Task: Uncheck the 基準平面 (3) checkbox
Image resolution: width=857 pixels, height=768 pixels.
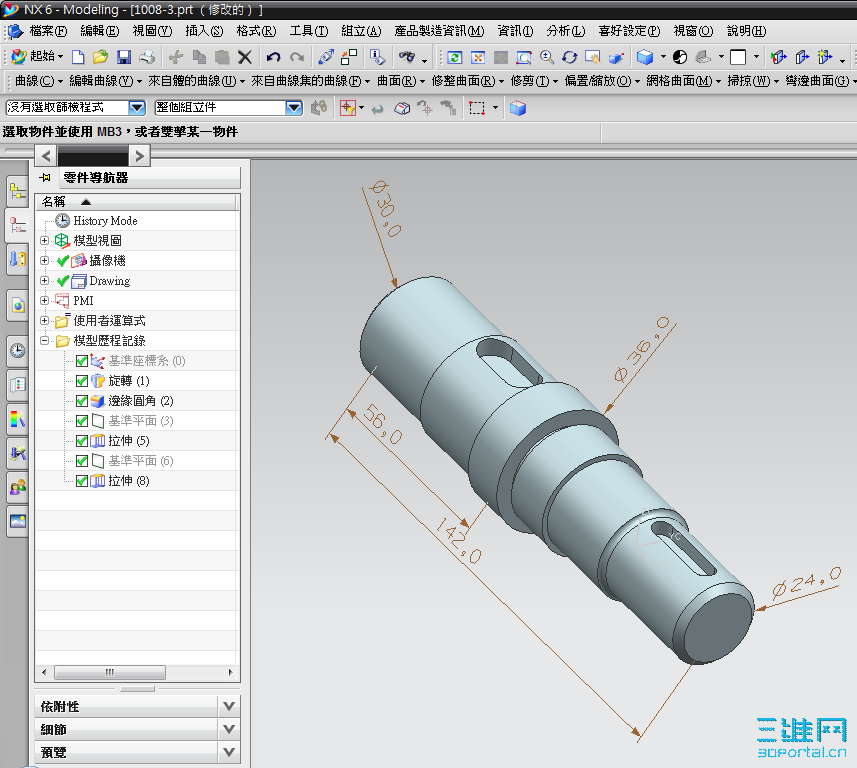Action: click(82, 421)
